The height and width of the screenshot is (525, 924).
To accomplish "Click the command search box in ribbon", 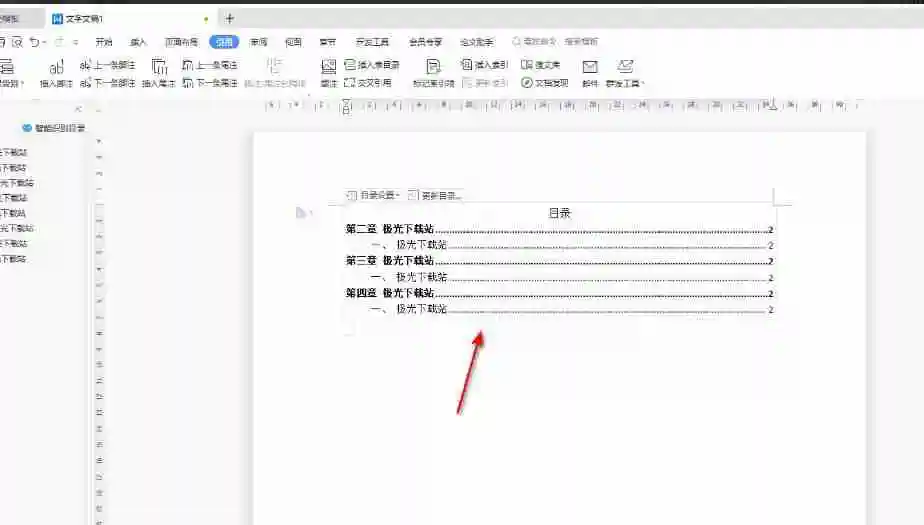I will (x=555, y=41).
